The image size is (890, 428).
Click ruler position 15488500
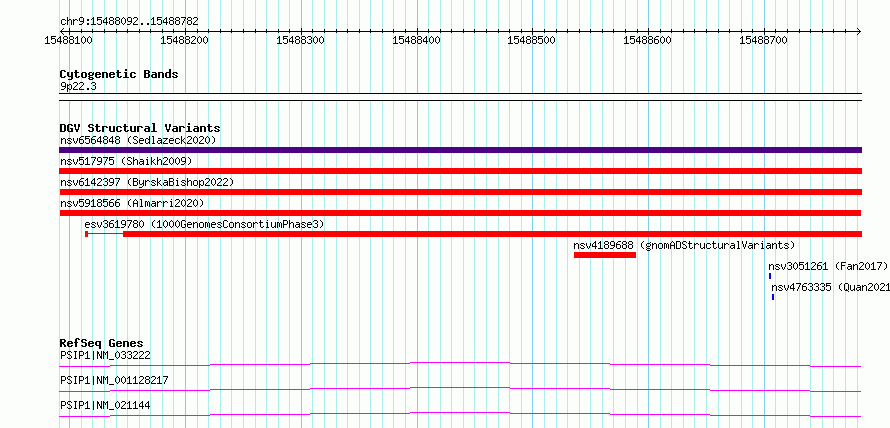point(532,40)
